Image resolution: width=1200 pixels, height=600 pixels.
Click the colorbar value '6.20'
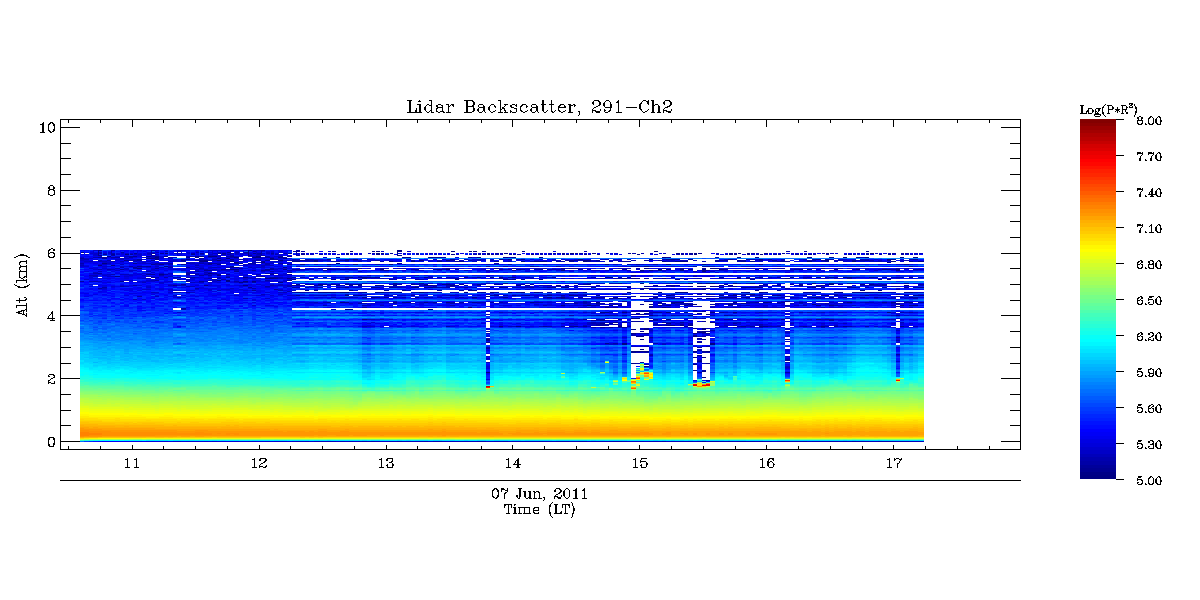1149,337
